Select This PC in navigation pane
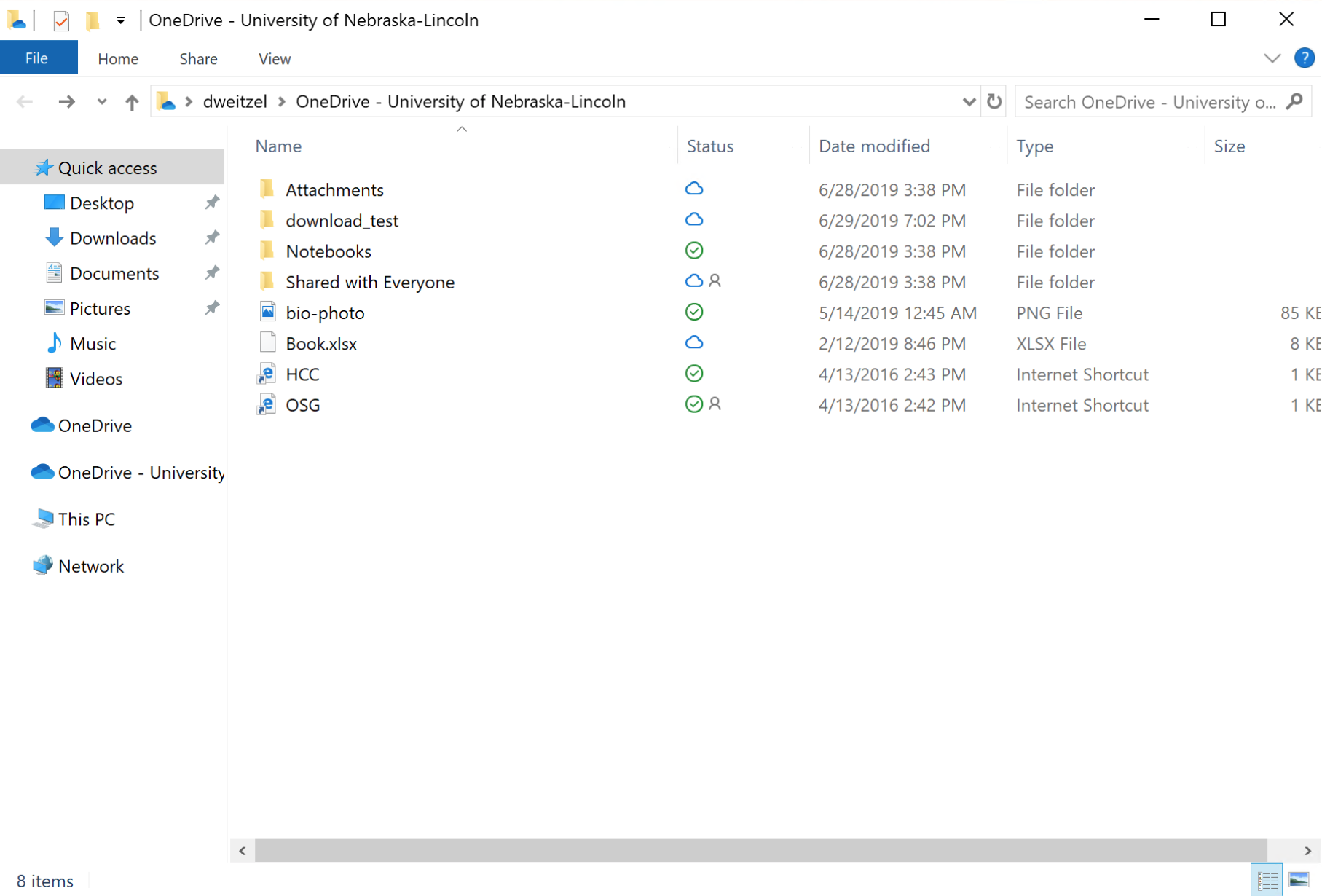Viewport: 1322px width, 896px height. (x=86, y=519)
